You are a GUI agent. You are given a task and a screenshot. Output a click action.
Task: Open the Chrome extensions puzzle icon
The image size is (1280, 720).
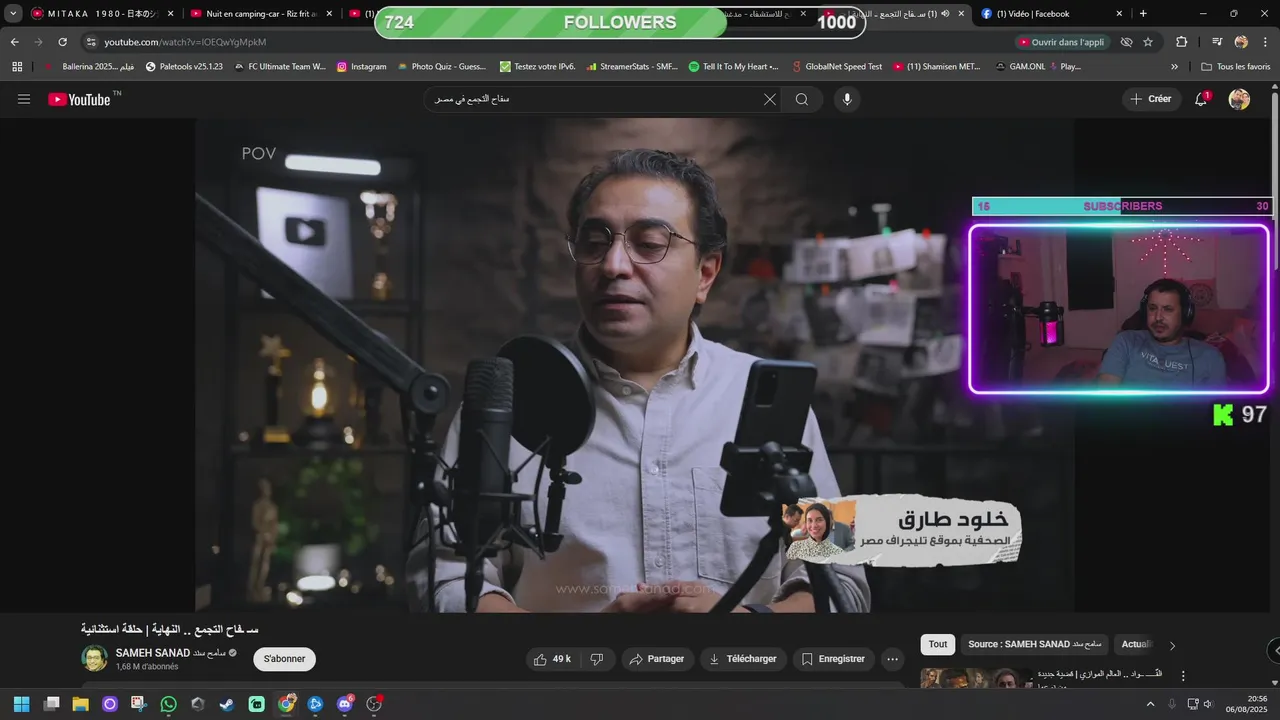1182,42
